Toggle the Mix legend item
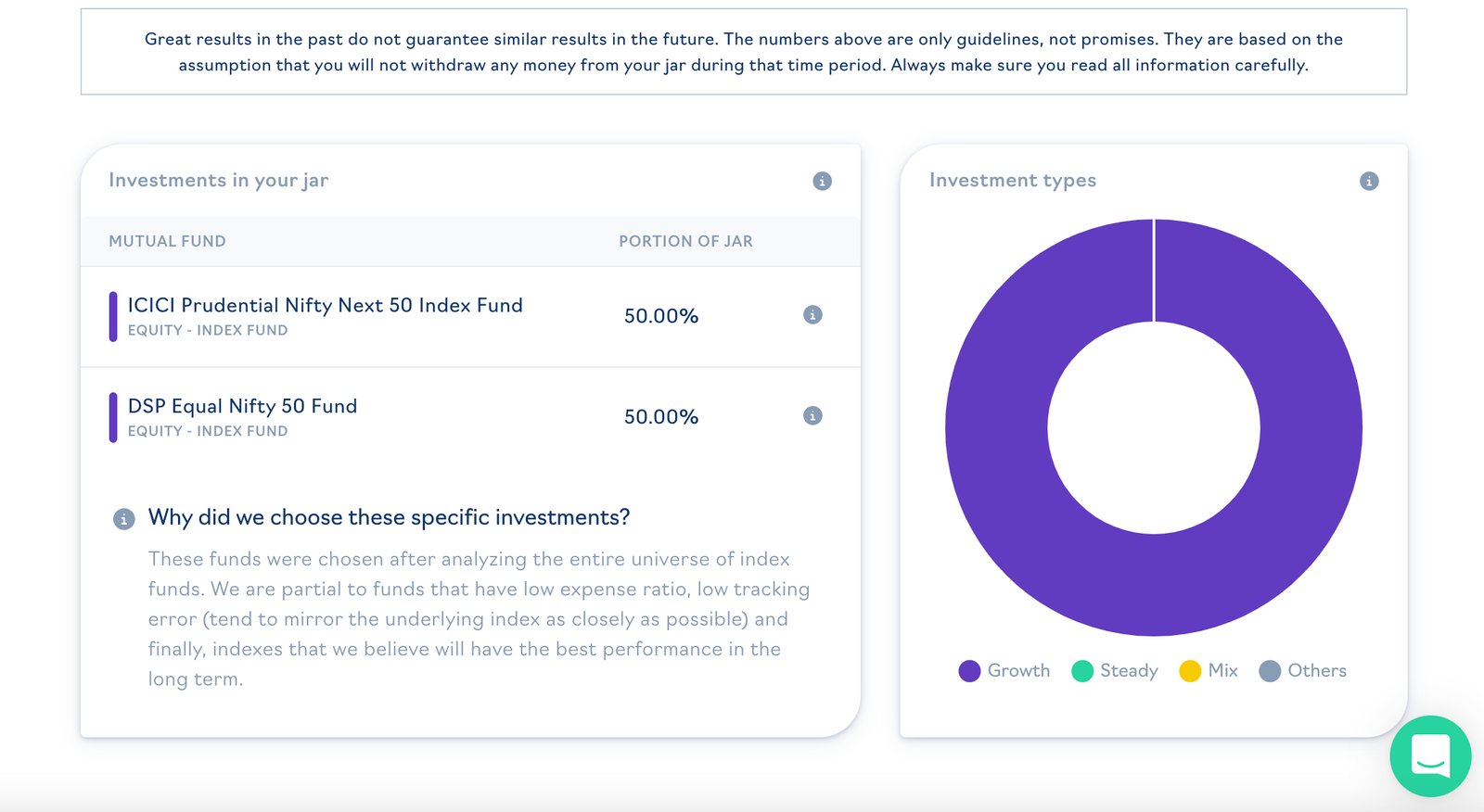The image size is (1484, 812). (x=1209, y=671)
